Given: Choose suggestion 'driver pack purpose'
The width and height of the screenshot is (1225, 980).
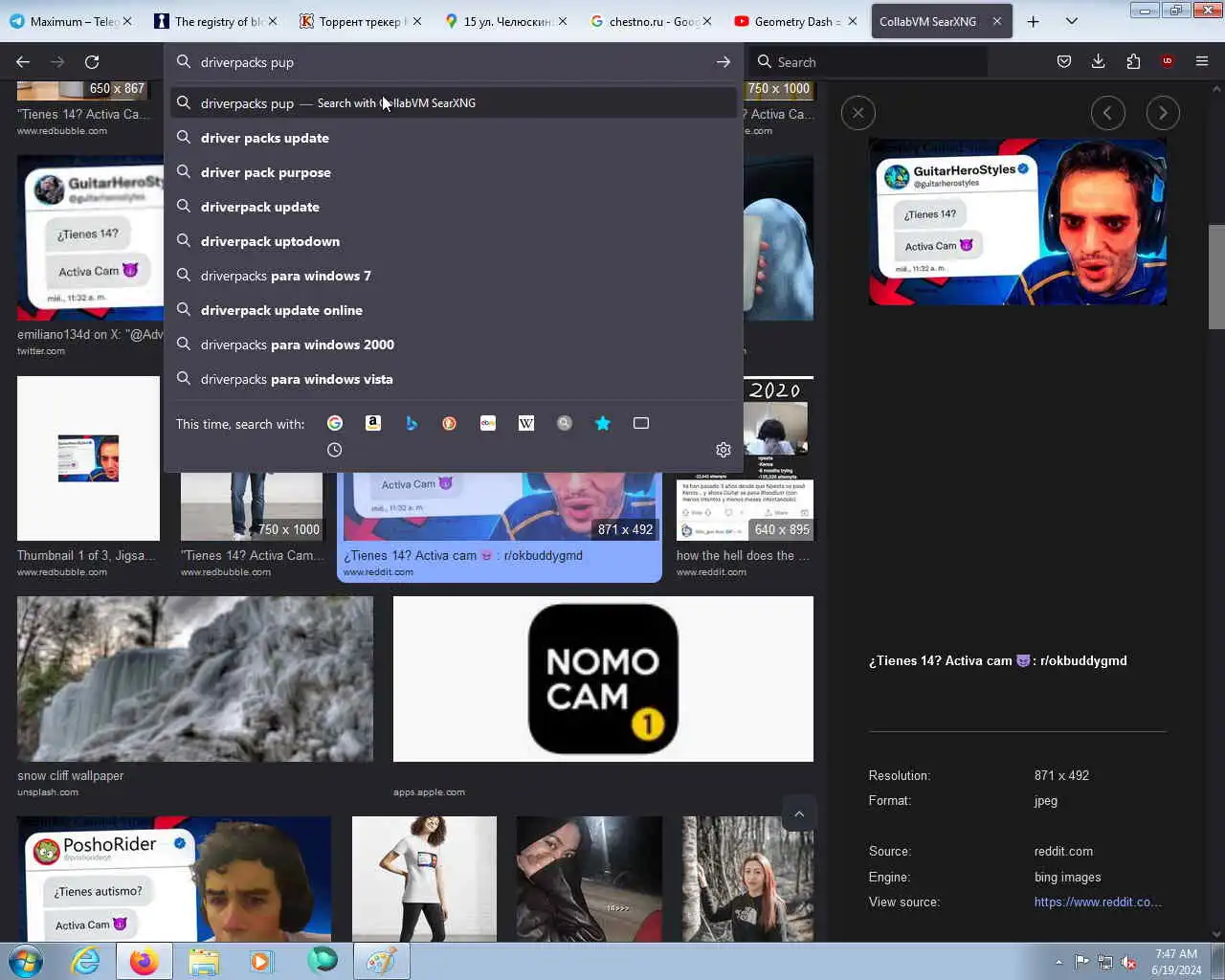Looking at the screenshot, I should click(x=454, y=172).
